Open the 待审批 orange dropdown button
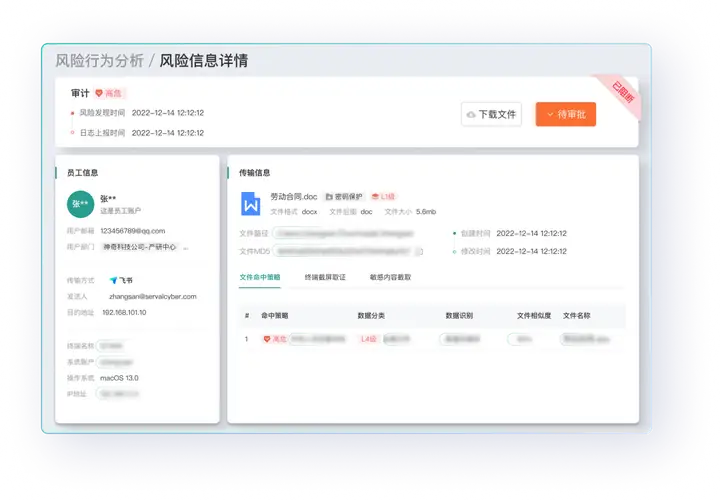720x500 pixels. point(566,114)
